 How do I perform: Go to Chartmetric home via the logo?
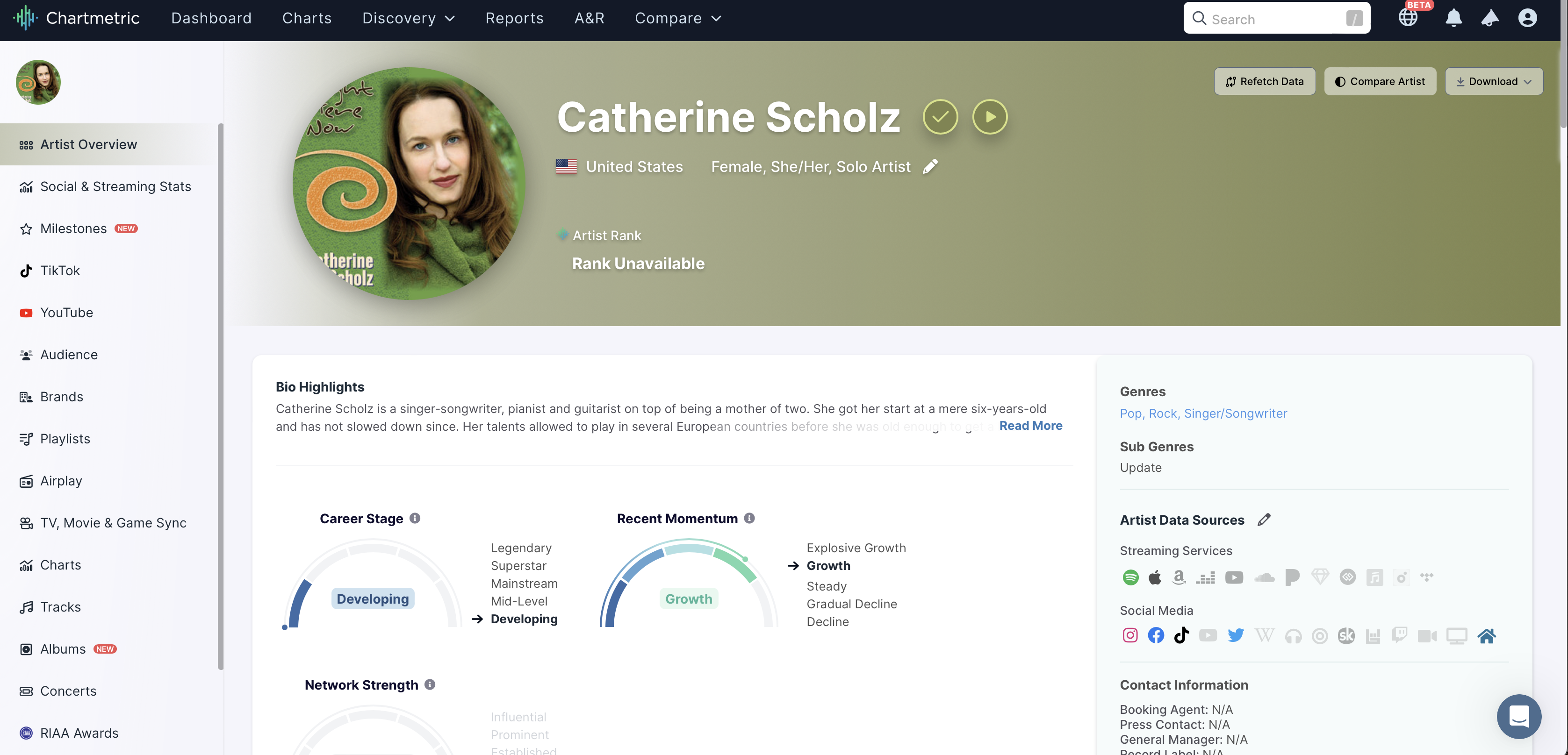(x=77, y=18)
